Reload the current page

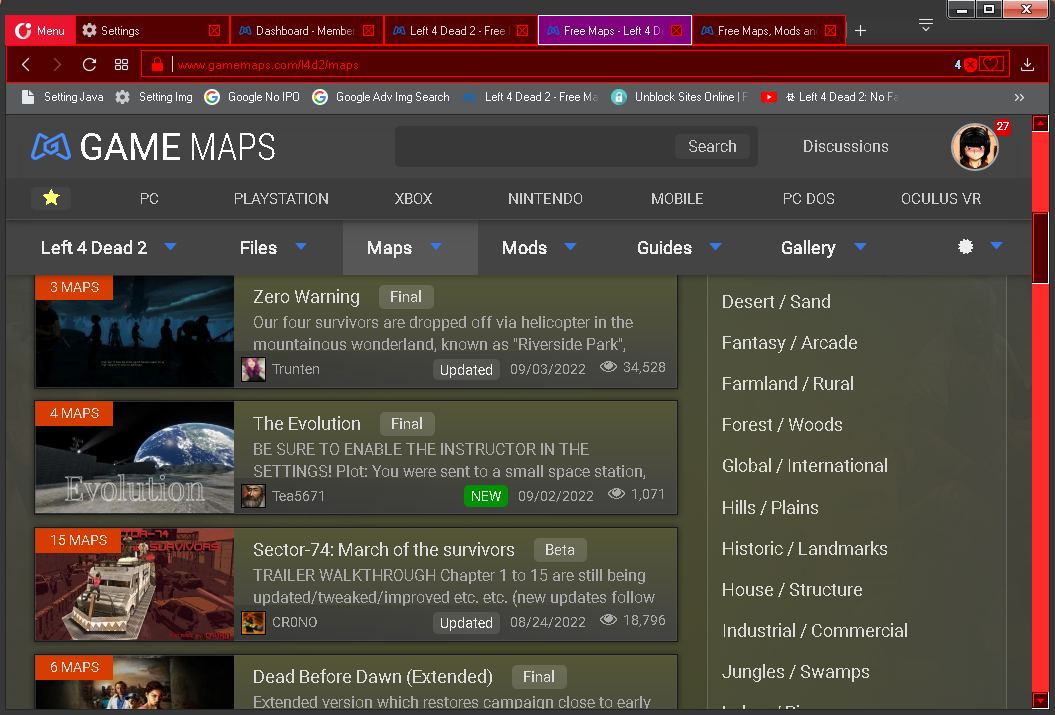click(89, 64)
